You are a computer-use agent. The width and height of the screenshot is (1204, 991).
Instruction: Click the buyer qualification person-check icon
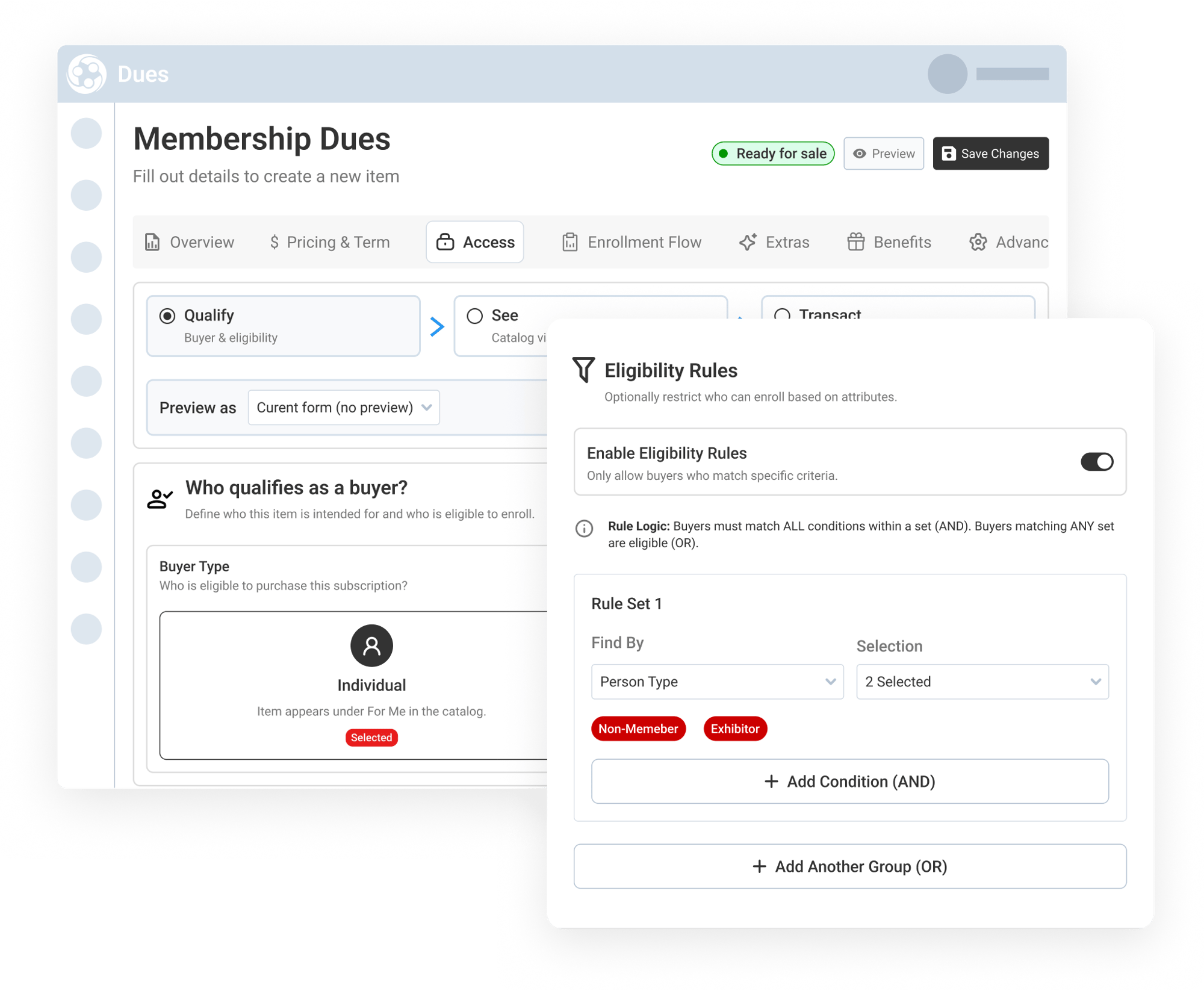coord(160,499)
